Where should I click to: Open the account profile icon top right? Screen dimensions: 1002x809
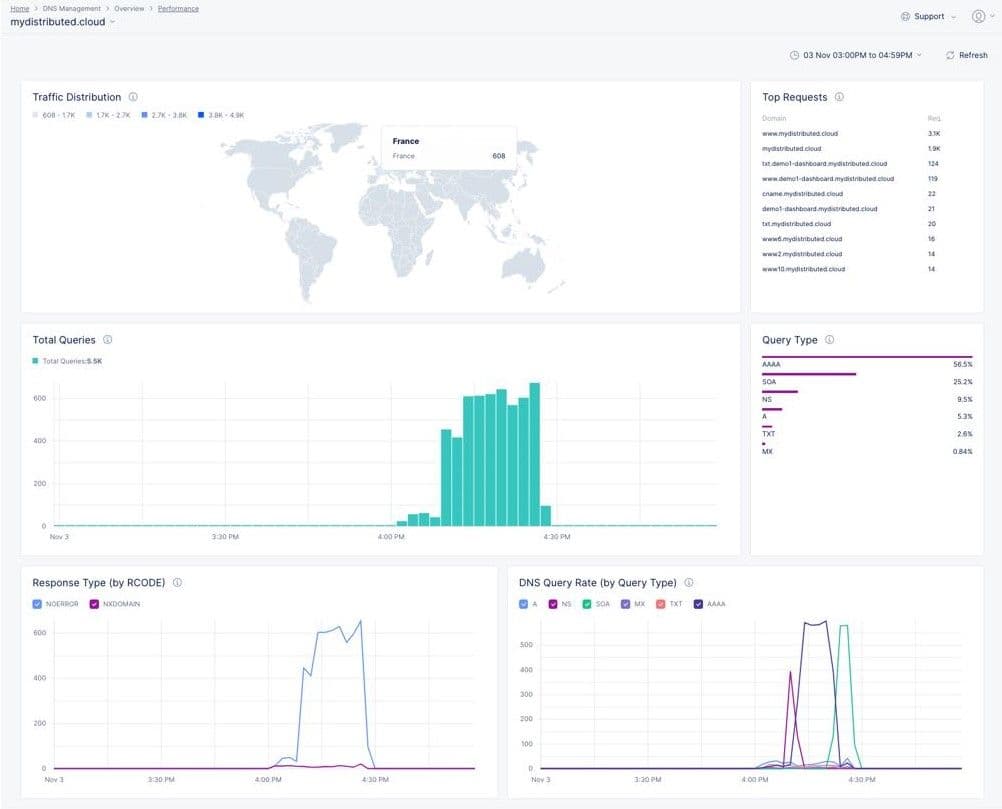pos(978,16)
